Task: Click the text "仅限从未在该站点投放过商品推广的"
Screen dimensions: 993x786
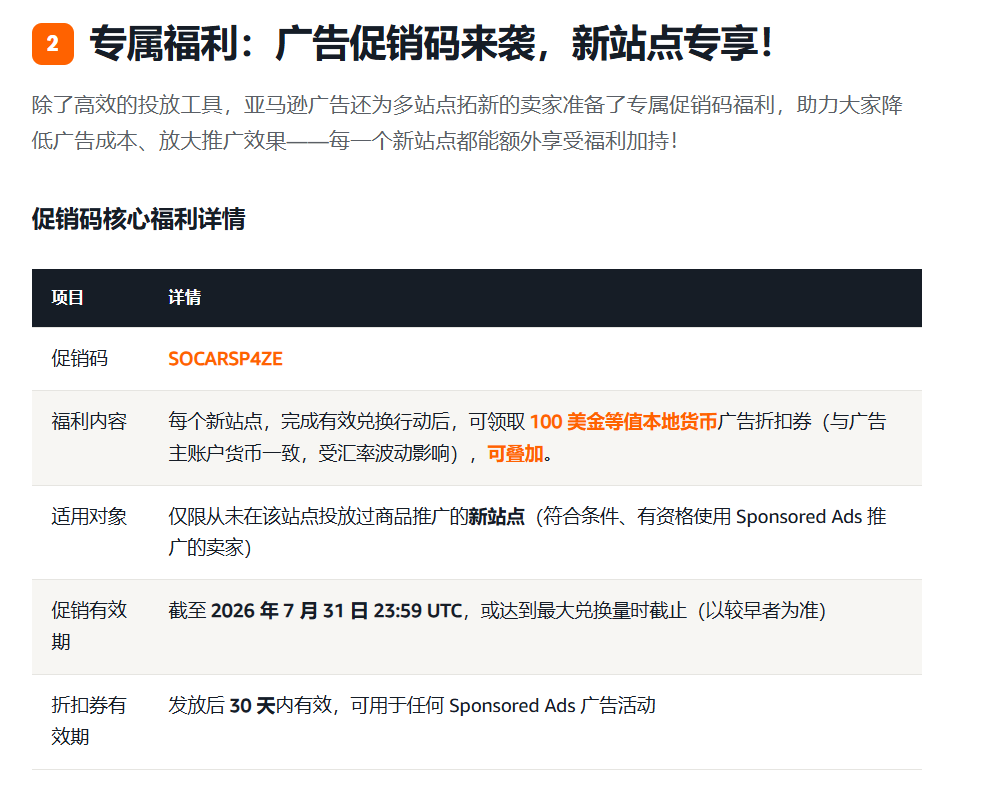Action: [318, 517]
